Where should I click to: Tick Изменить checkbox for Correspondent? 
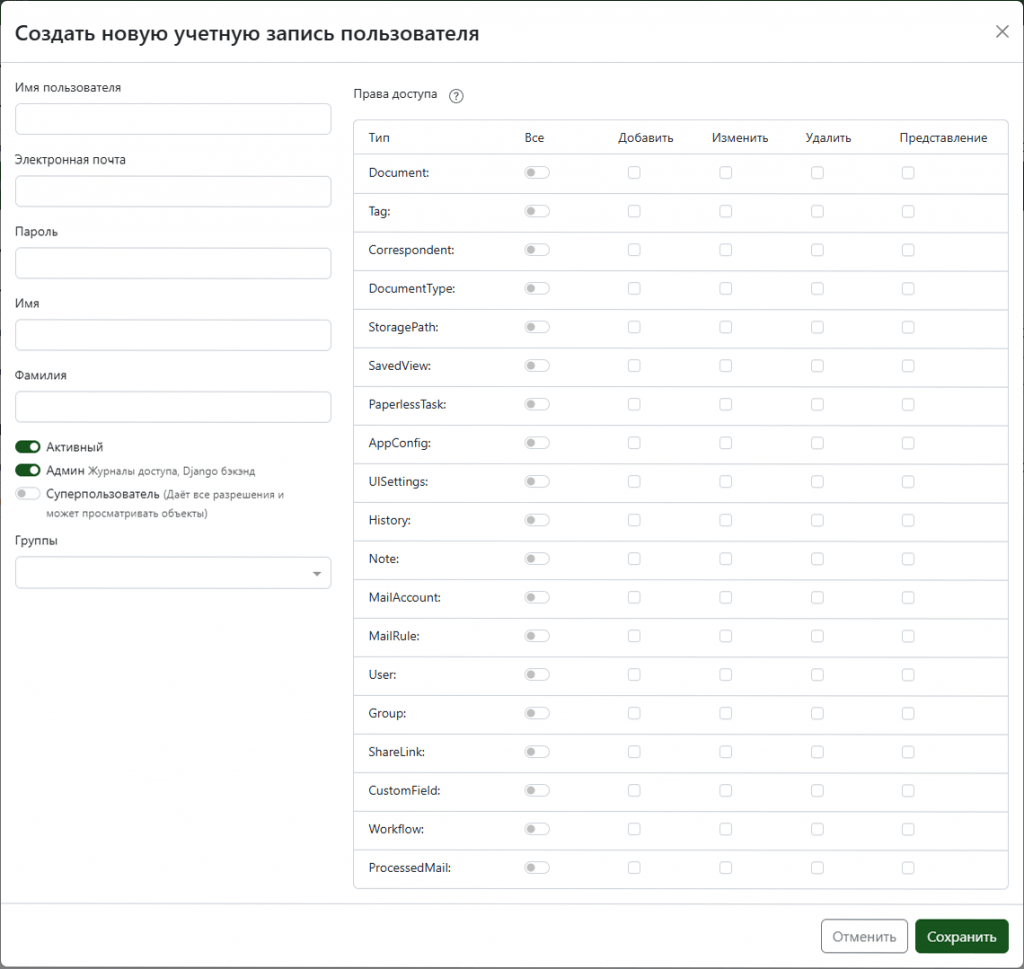(x=725, y=250)
